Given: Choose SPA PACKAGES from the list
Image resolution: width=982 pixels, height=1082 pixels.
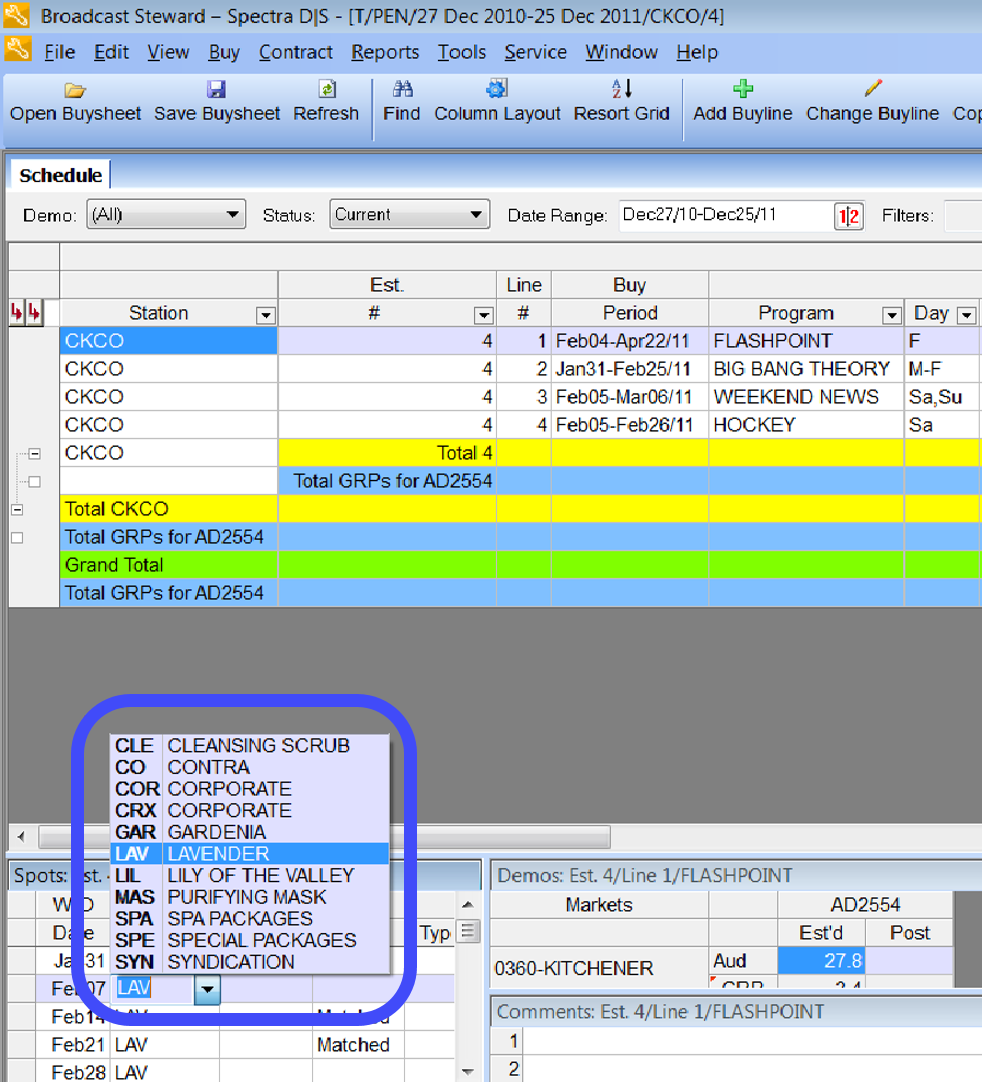Looking at the screenshot, I should pyautogui.click(x=250, y=918).
